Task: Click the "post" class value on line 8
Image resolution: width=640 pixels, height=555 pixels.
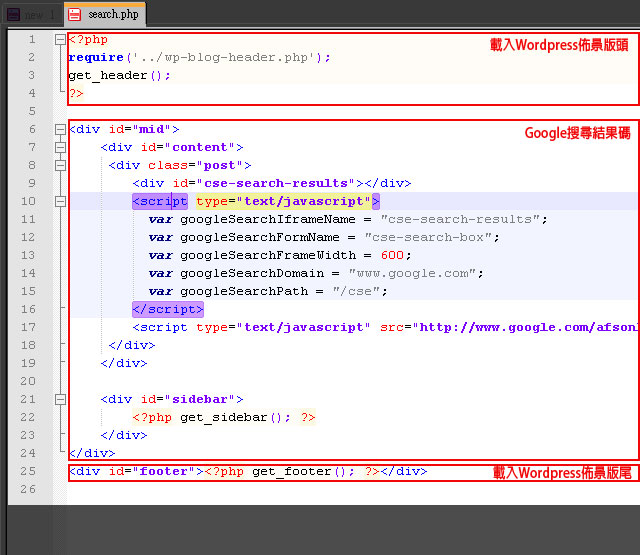Action: pos(220,165)
